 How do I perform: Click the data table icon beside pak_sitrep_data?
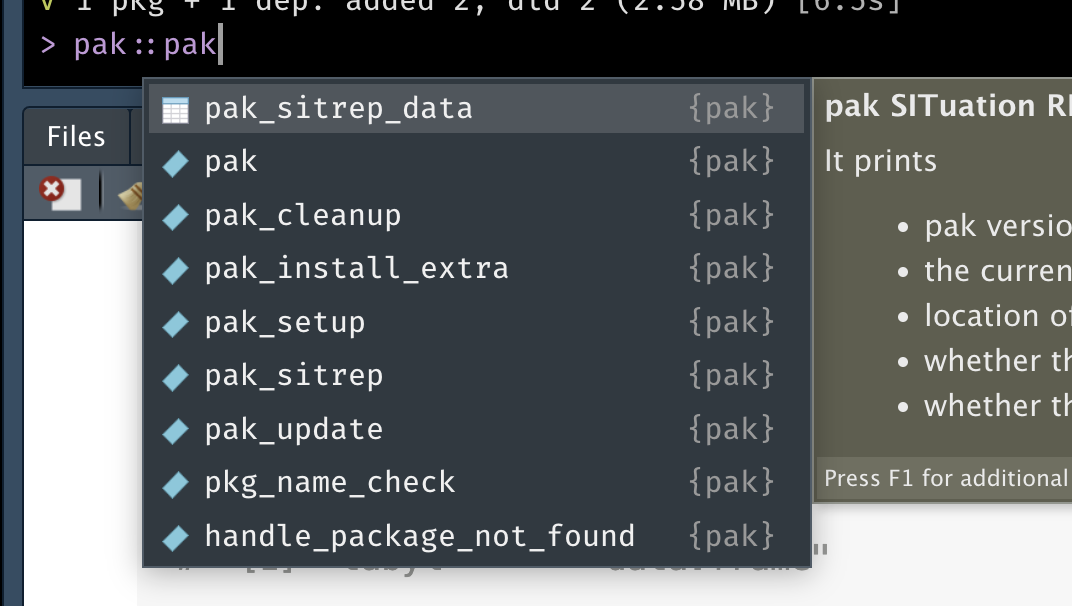coord(175,108)
